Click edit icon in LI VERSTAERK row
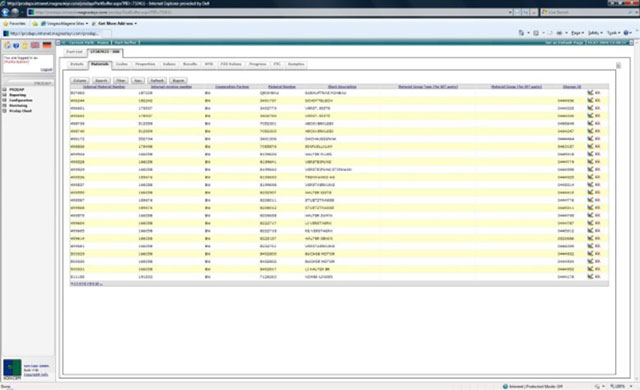640x390 pixels. coord(590,223)
